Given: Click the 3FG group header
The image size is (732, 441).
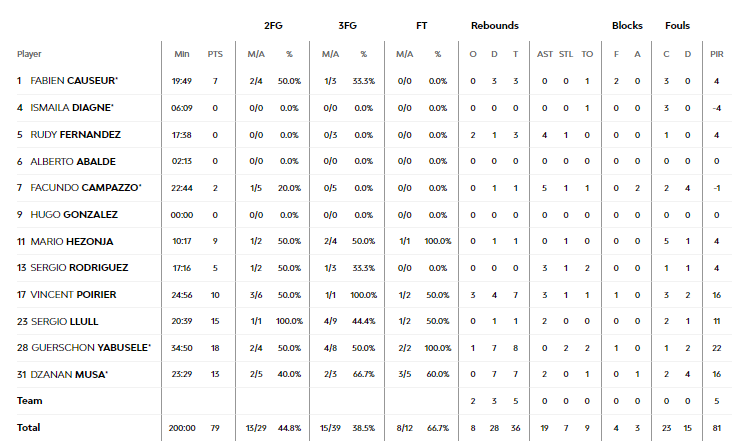Looking at the screenshot, I should point(347,26).
